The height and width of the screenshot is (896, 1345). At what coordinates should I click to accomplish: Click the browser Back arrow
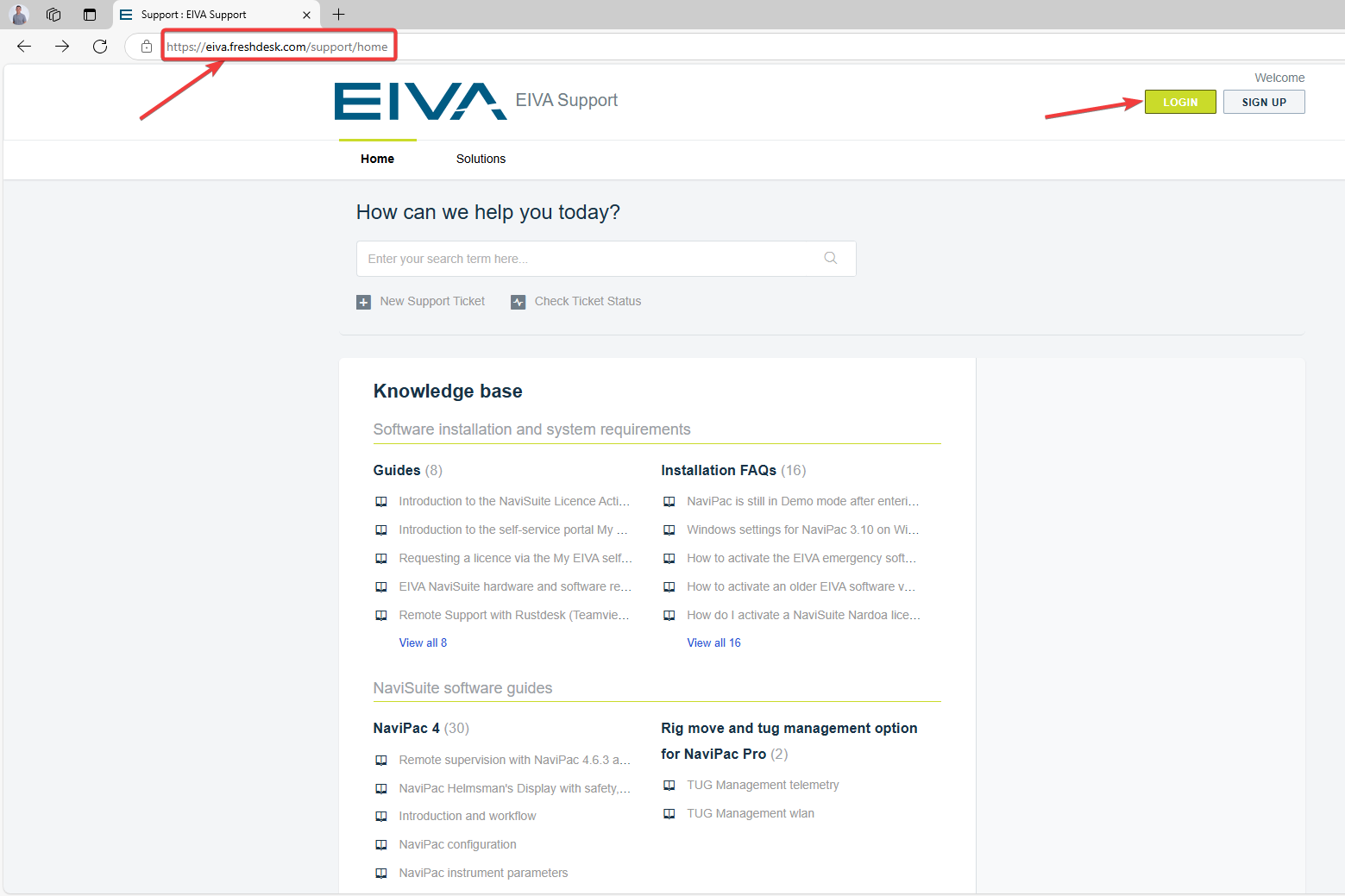(x=24, y=47)
